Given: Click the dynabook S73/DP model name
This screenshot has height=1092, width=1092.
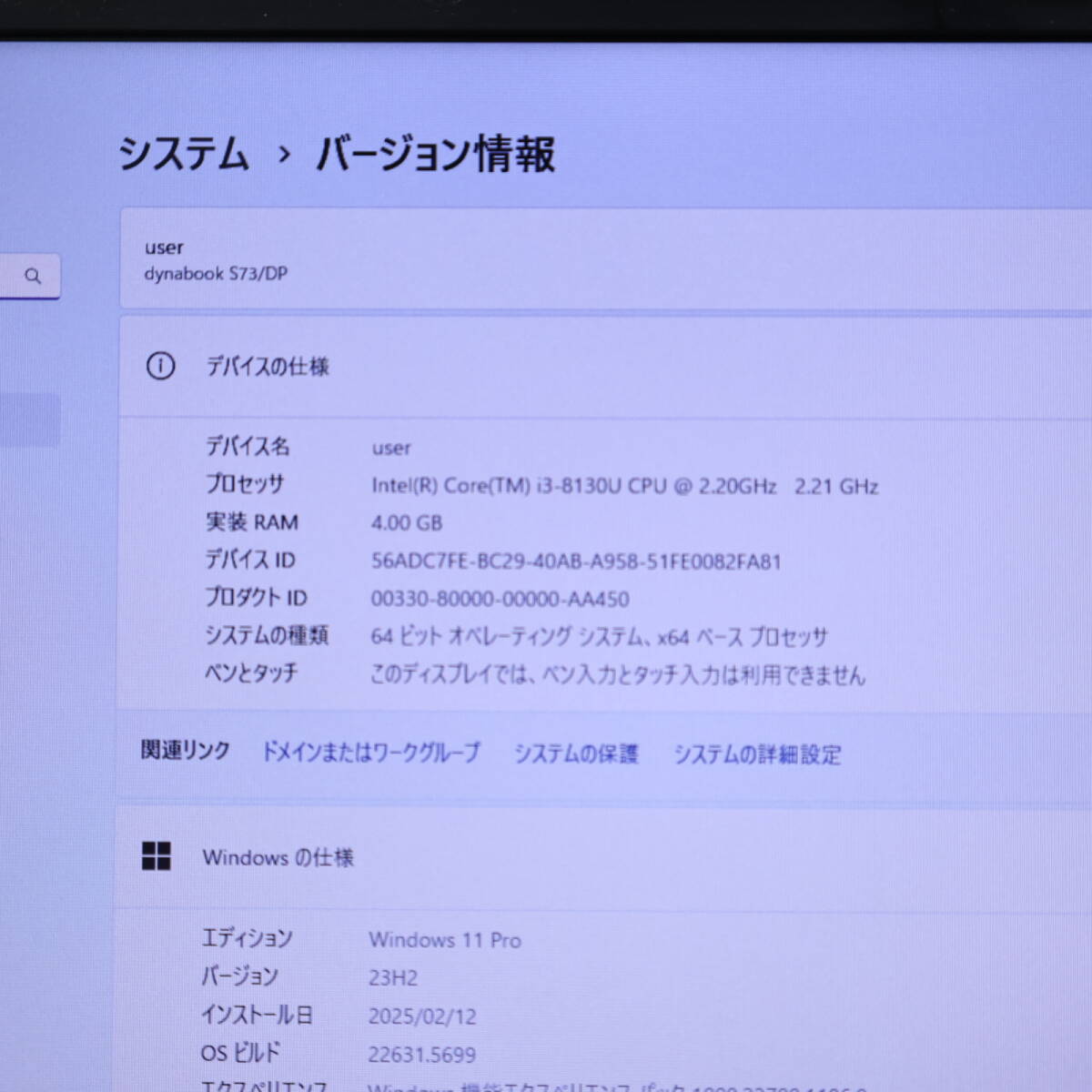Looking at the screenshot, I should (x=216, y=273).
